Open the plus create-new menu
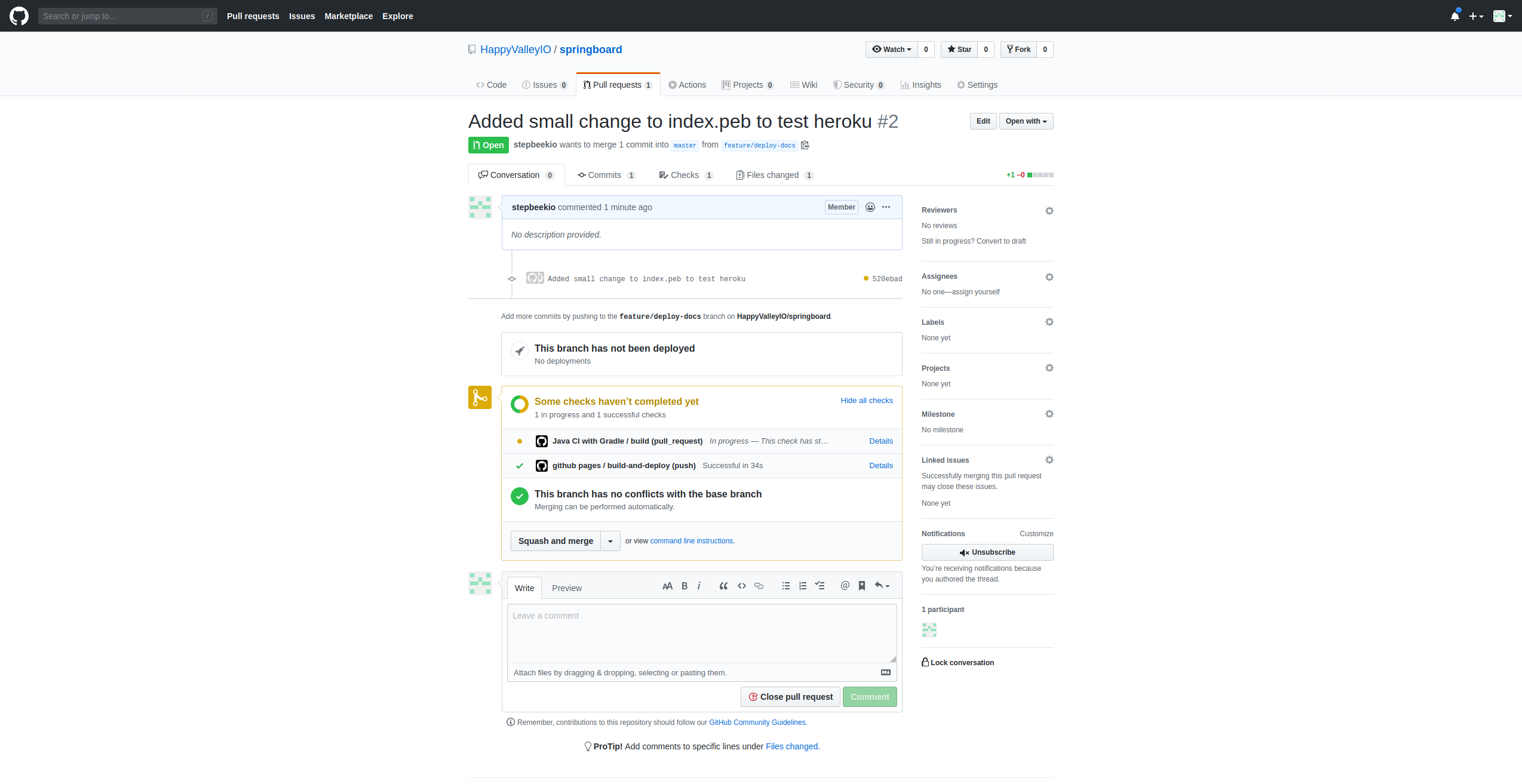The width and height of the screenshot is (1522, 784). tap(1476, 16)
